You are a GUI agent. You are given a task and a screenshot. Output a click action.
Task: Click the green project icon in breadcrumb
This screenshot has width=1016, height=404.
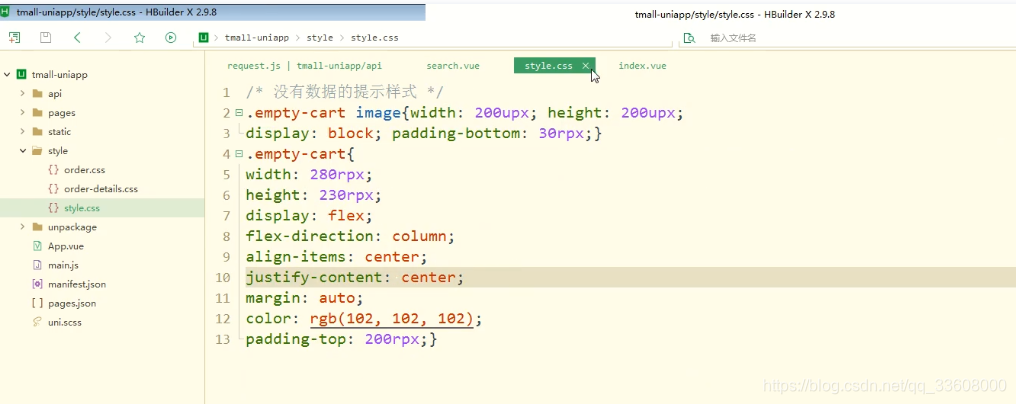[x=204, y=38]
